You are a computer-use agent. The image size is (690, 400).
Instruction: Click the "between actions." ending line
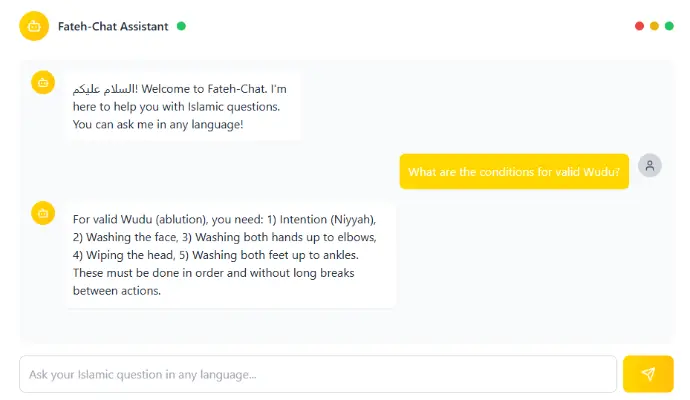coord(117,291)
